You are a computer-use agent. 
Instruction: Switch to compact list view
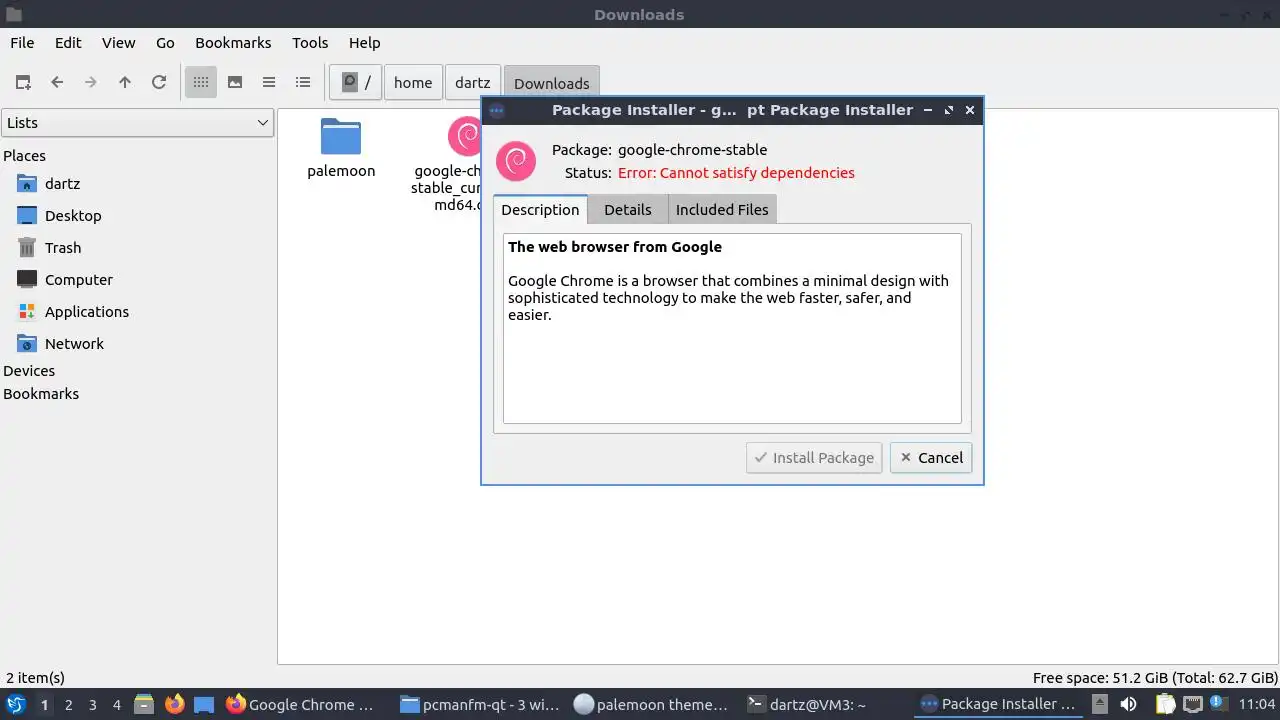coord(269,82)
